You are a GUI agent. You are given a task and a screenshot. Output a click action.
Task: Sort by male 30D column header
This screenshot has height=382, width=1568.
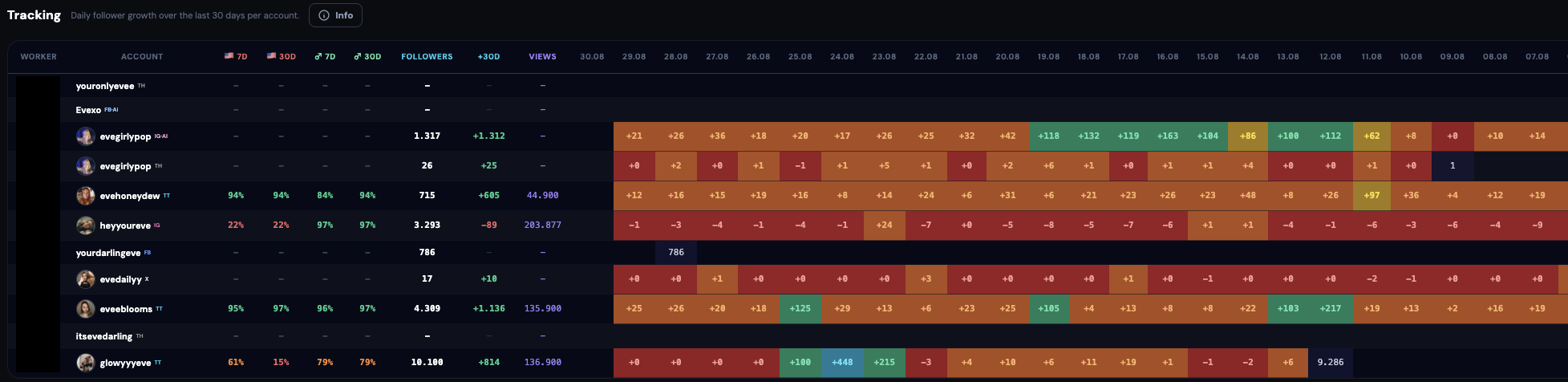point(367,57)
